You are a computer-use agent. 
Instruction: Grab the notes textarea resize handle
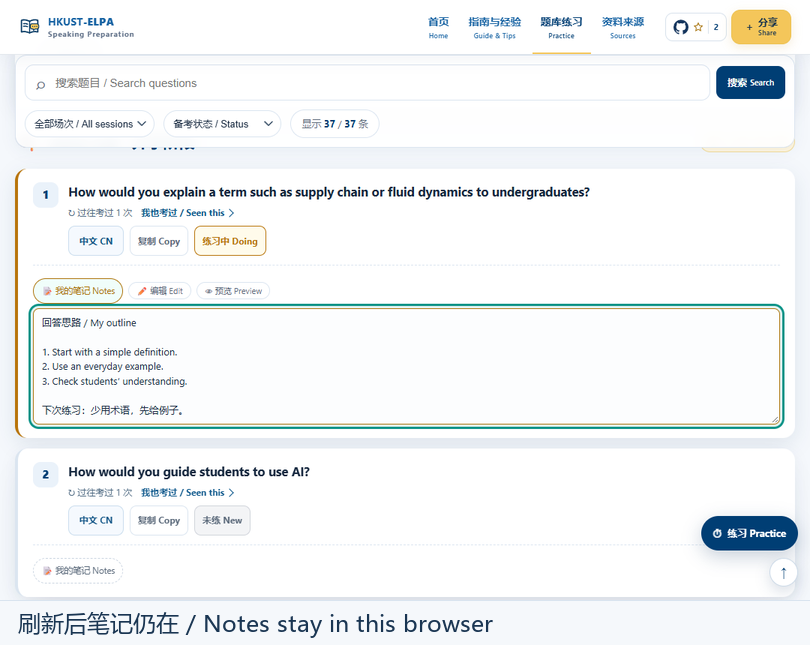pos(775,420)
